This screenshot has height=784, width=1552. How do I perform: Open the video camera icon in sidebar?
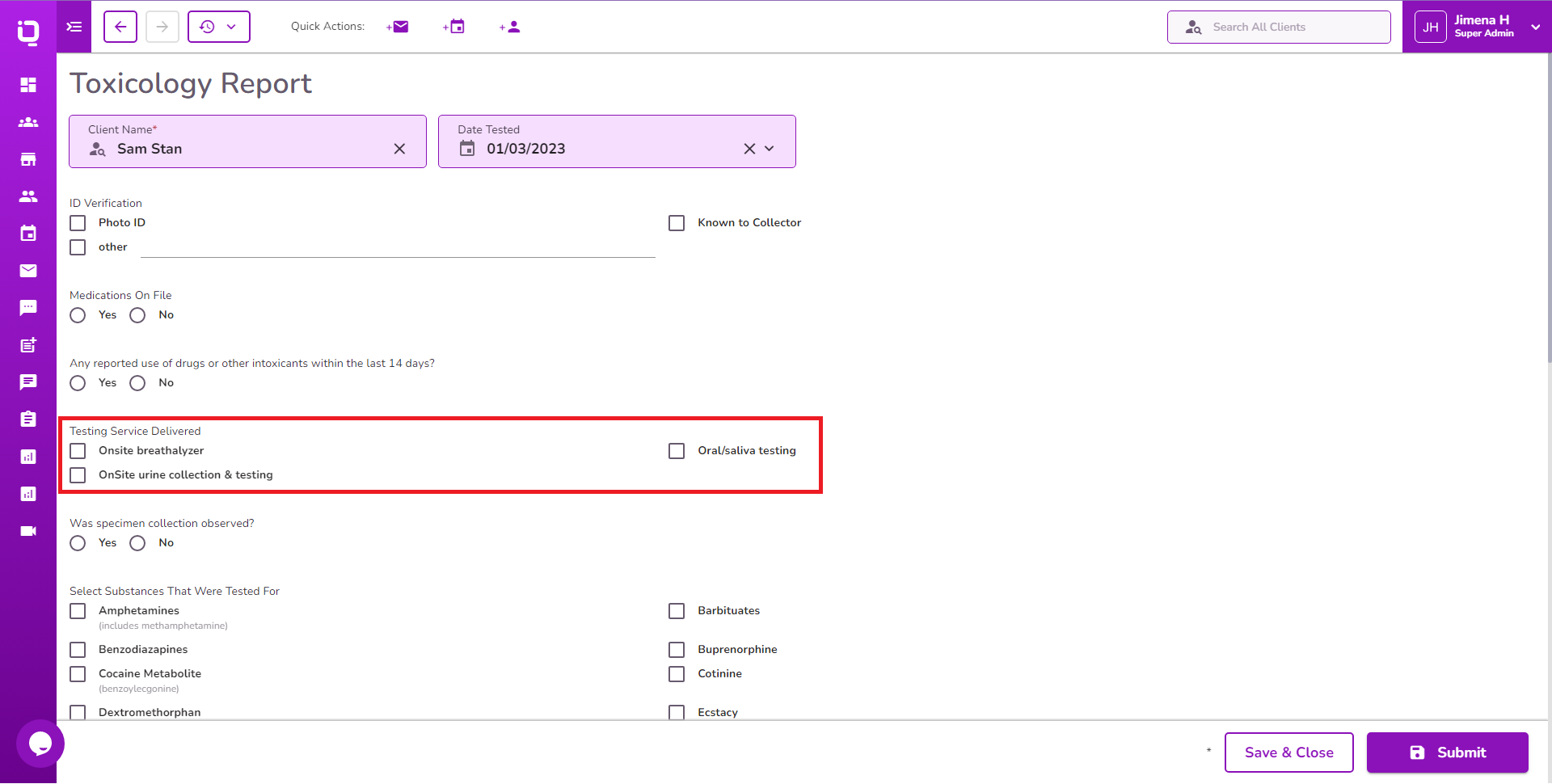28,531
